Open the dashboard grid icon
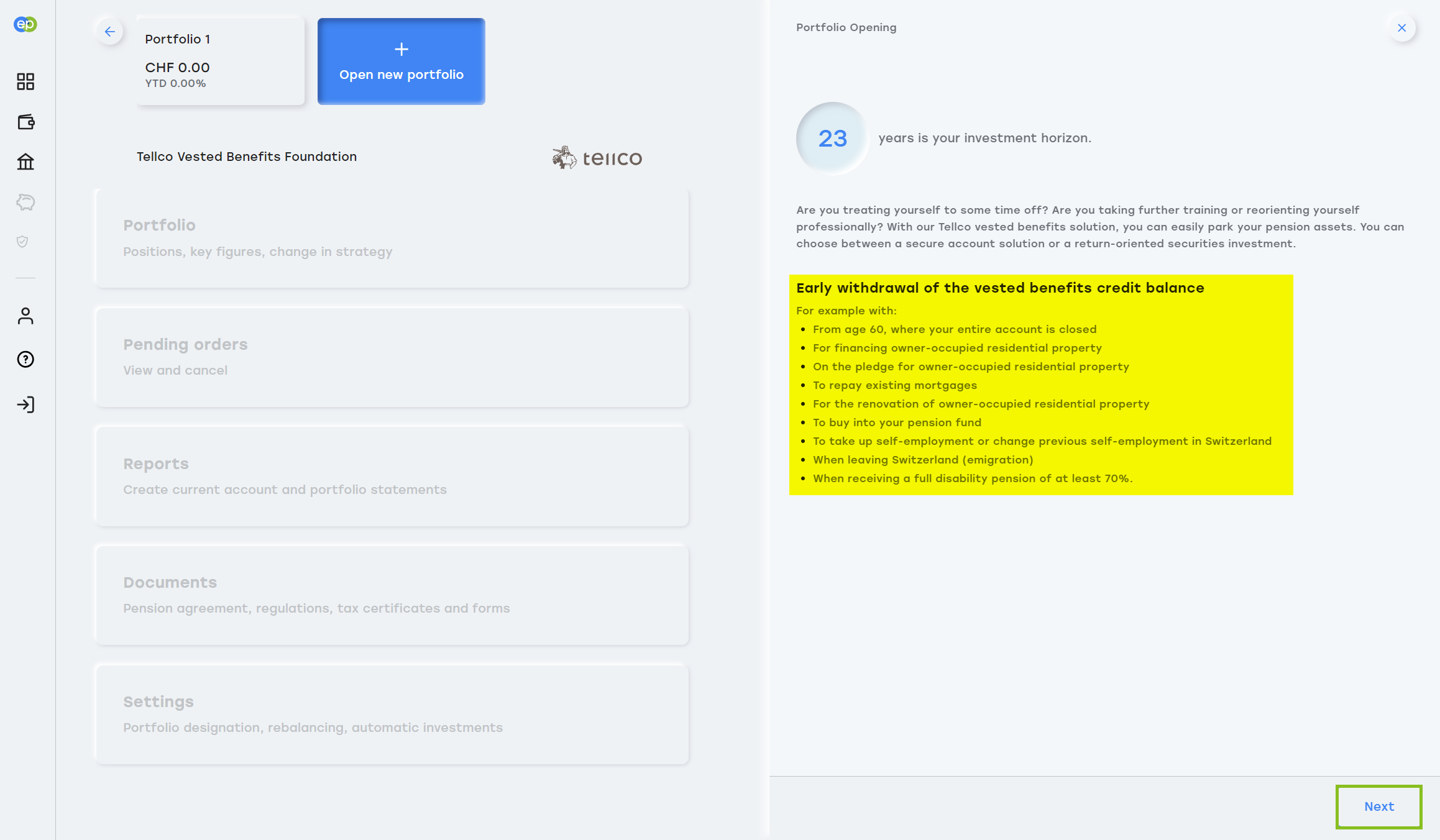This screenshot has height=840, width=1440. click(x=25, y=81)
